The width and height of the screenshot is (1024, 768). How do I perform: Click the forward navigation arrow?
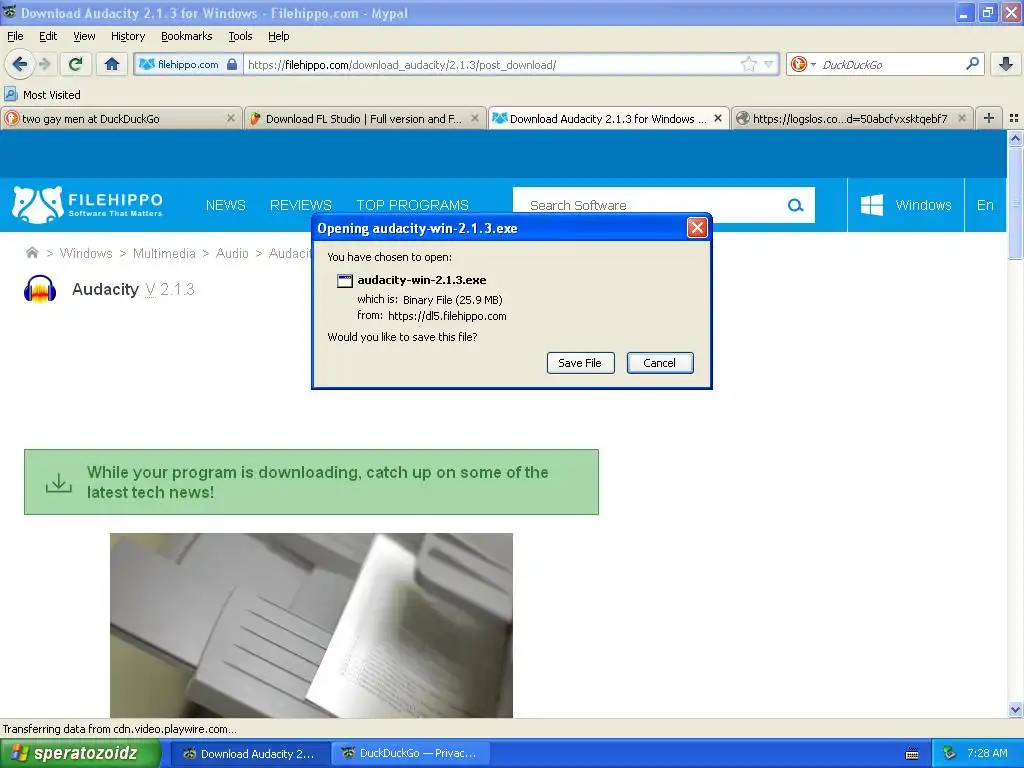[44, 64]
